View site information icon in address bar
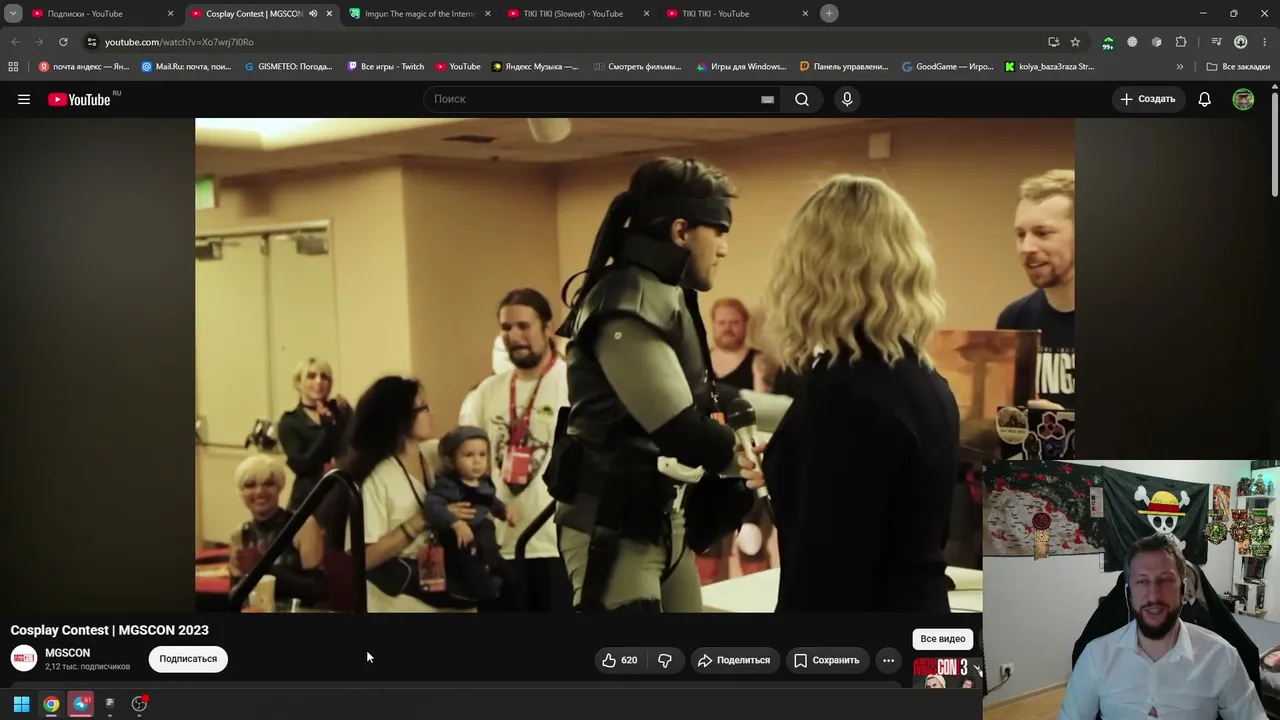Viewport: 1280px width, 720px height. (x=91, y=42)
